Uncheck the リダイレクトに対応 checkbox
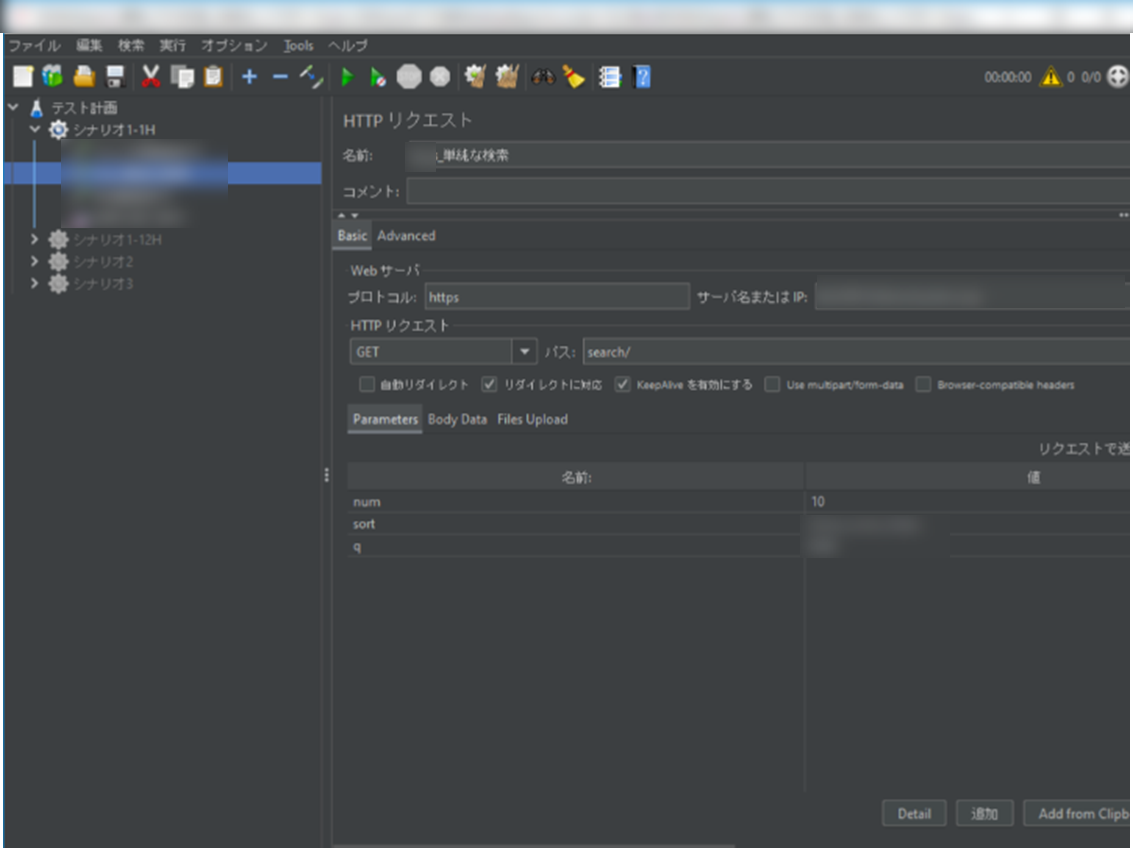This screenshot has width=1133, height=848. (489, 384)
